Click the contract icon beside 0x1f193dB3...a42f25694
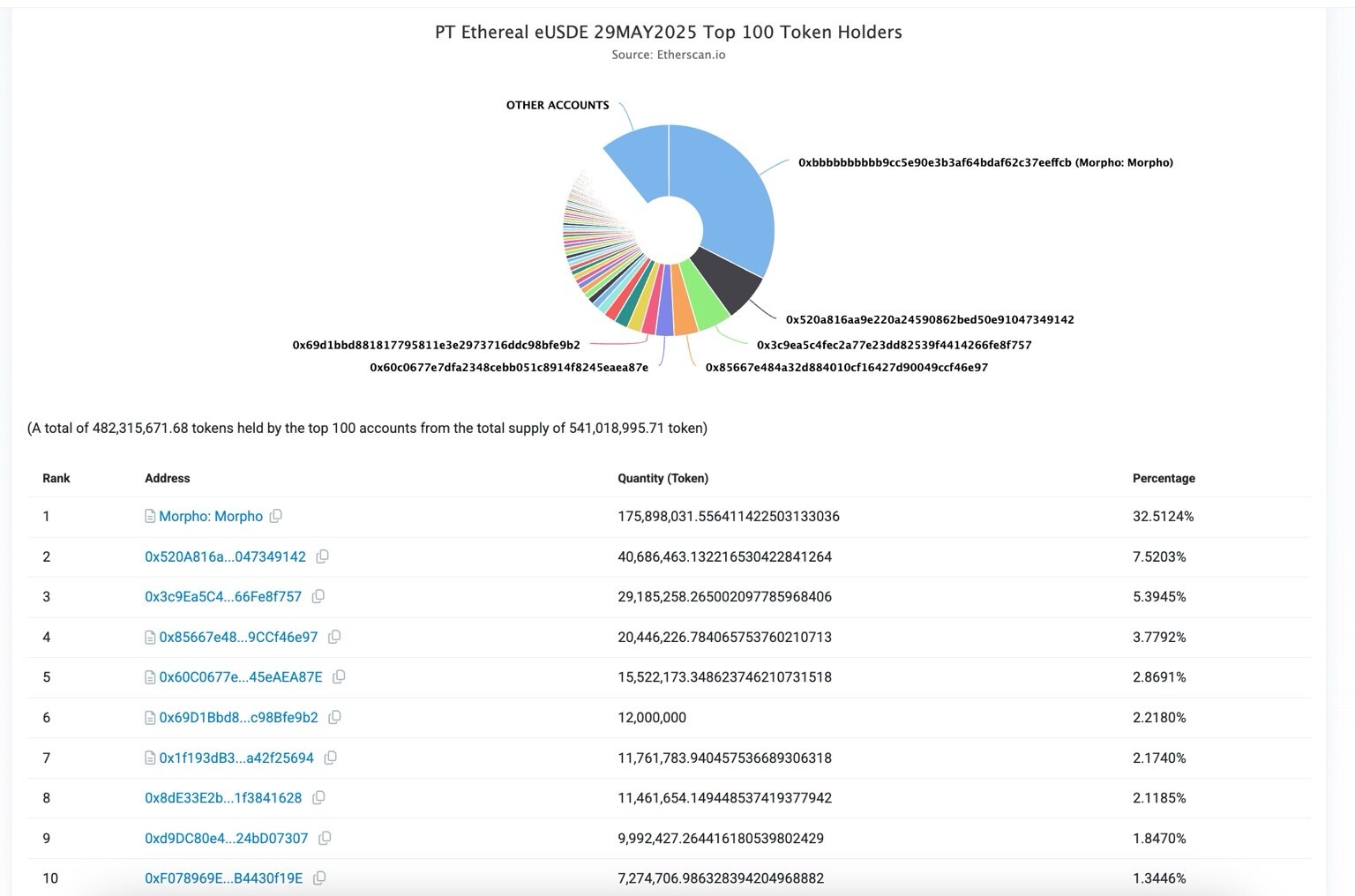Screen dimensions: 1355x896 [150, 758]
